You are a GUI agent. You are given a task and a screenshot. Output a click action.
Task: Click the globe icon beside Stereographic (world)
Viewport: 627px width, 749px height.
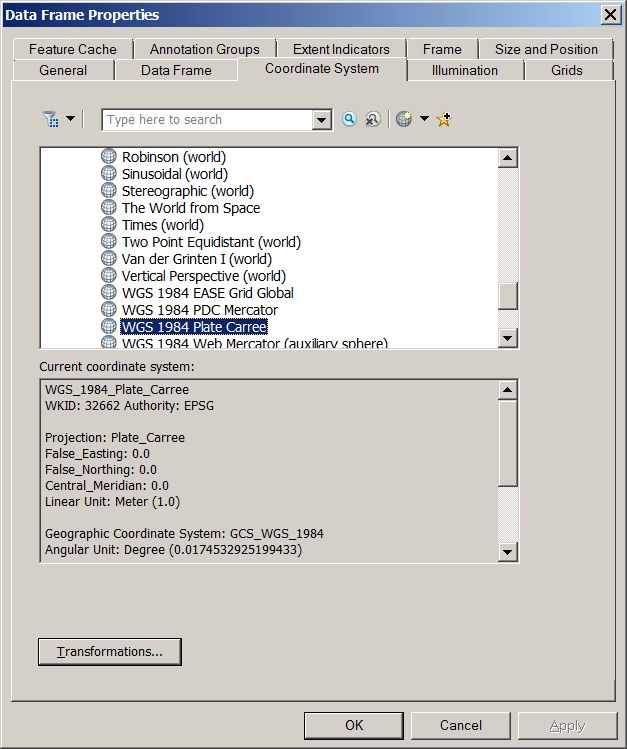(109, 190)
